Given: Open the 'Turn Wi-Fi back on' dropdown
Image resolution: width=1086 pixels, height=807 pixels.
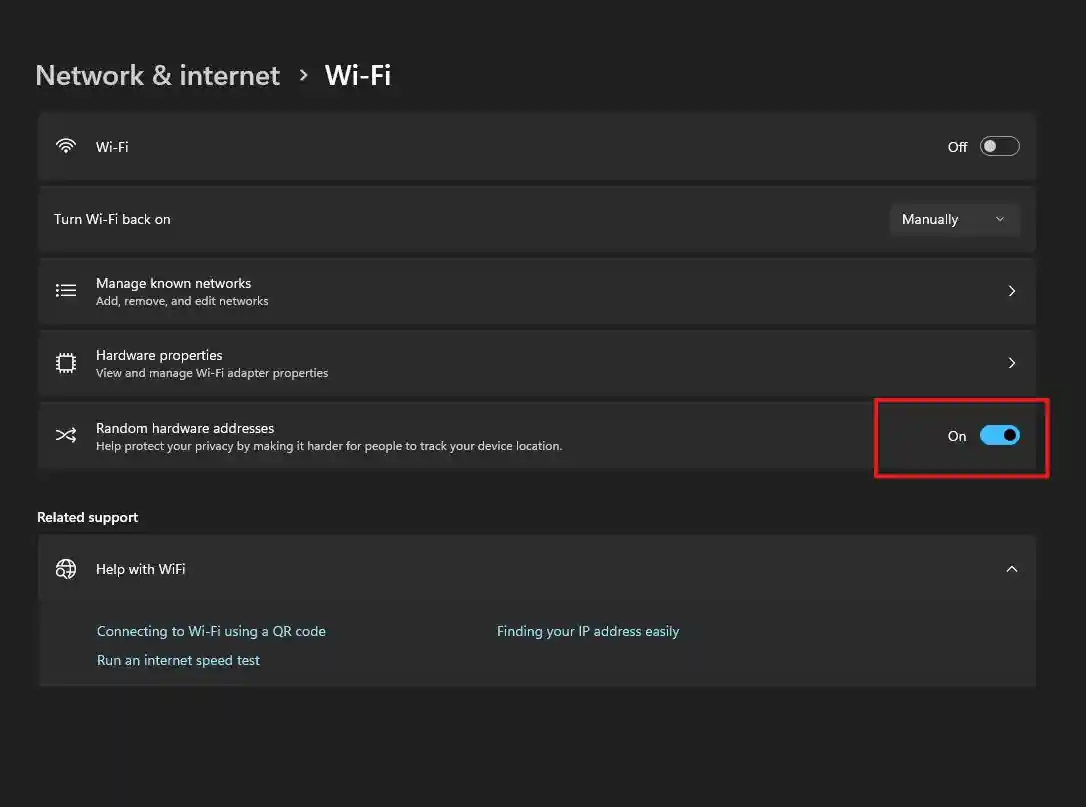Looking at the screenshot, I should 954,218.
